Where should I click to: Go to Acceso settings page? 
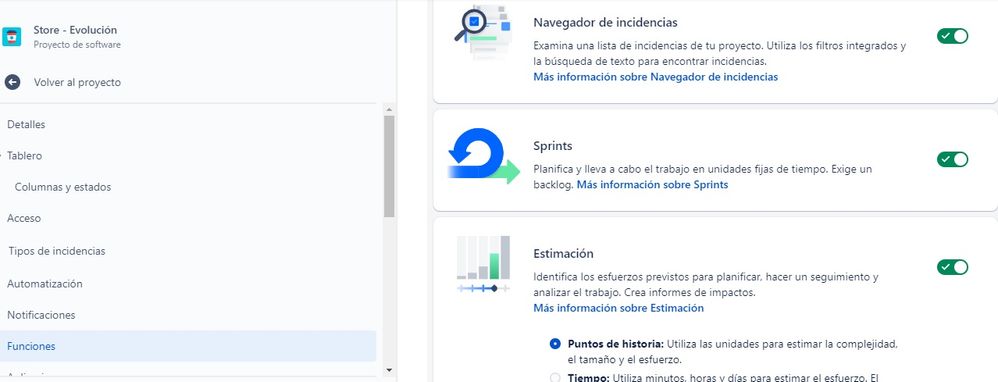click(x=24, y=218)
